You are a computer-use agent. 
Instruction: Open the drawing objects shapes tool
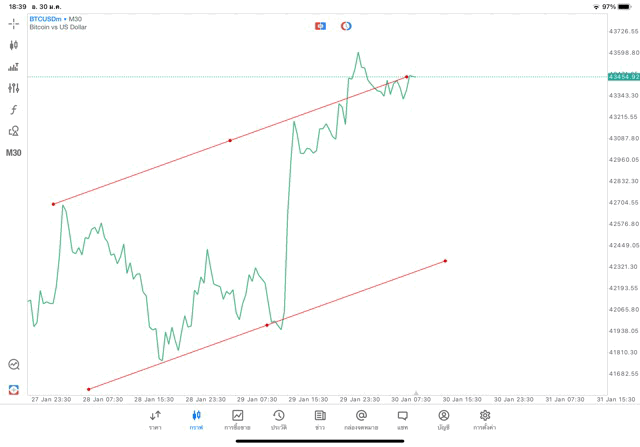[x=14, y=131]
